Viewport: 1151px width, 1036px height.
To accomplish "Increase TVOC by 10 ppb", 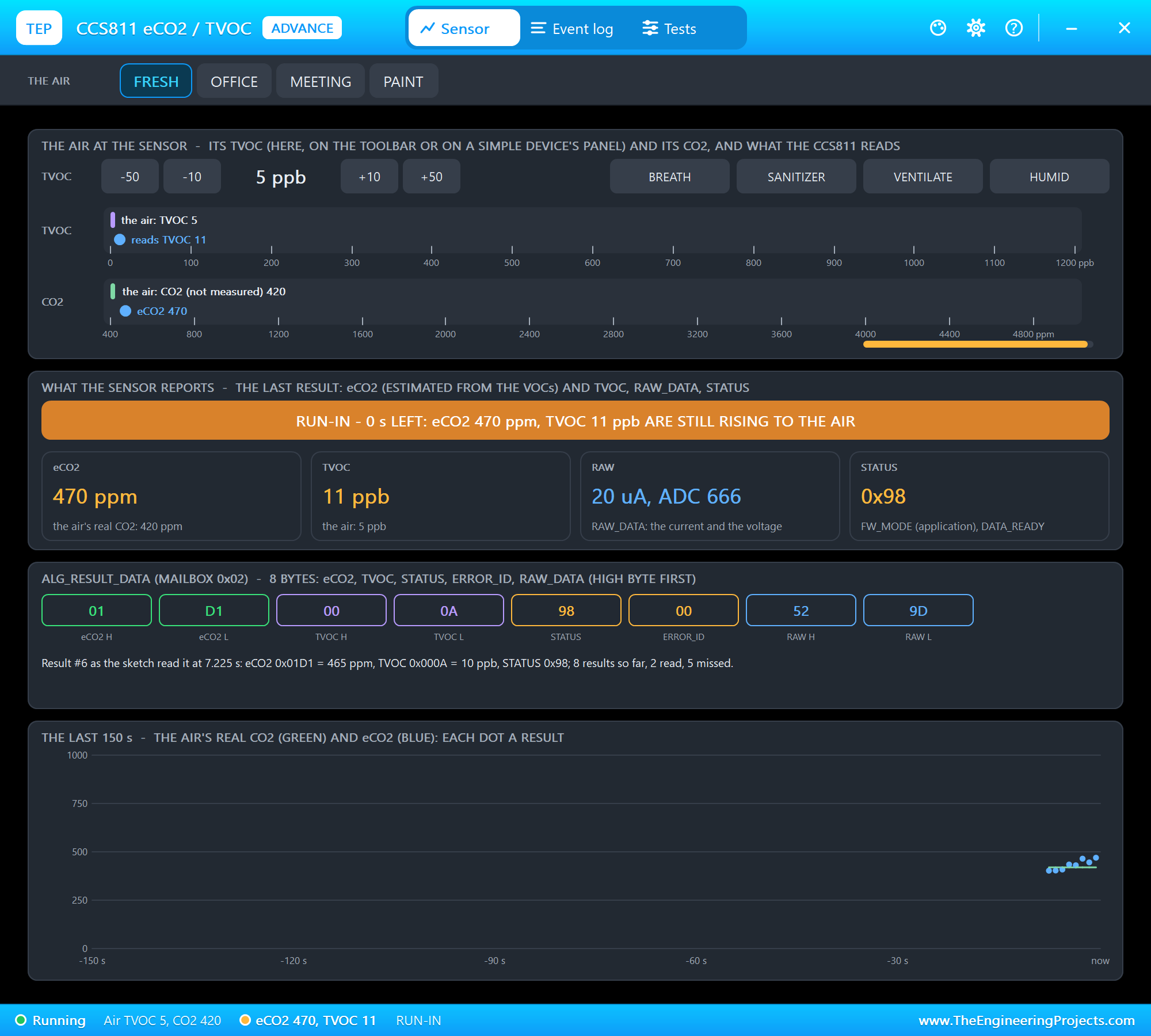I will pyautogui.click(x=369, y=177).
